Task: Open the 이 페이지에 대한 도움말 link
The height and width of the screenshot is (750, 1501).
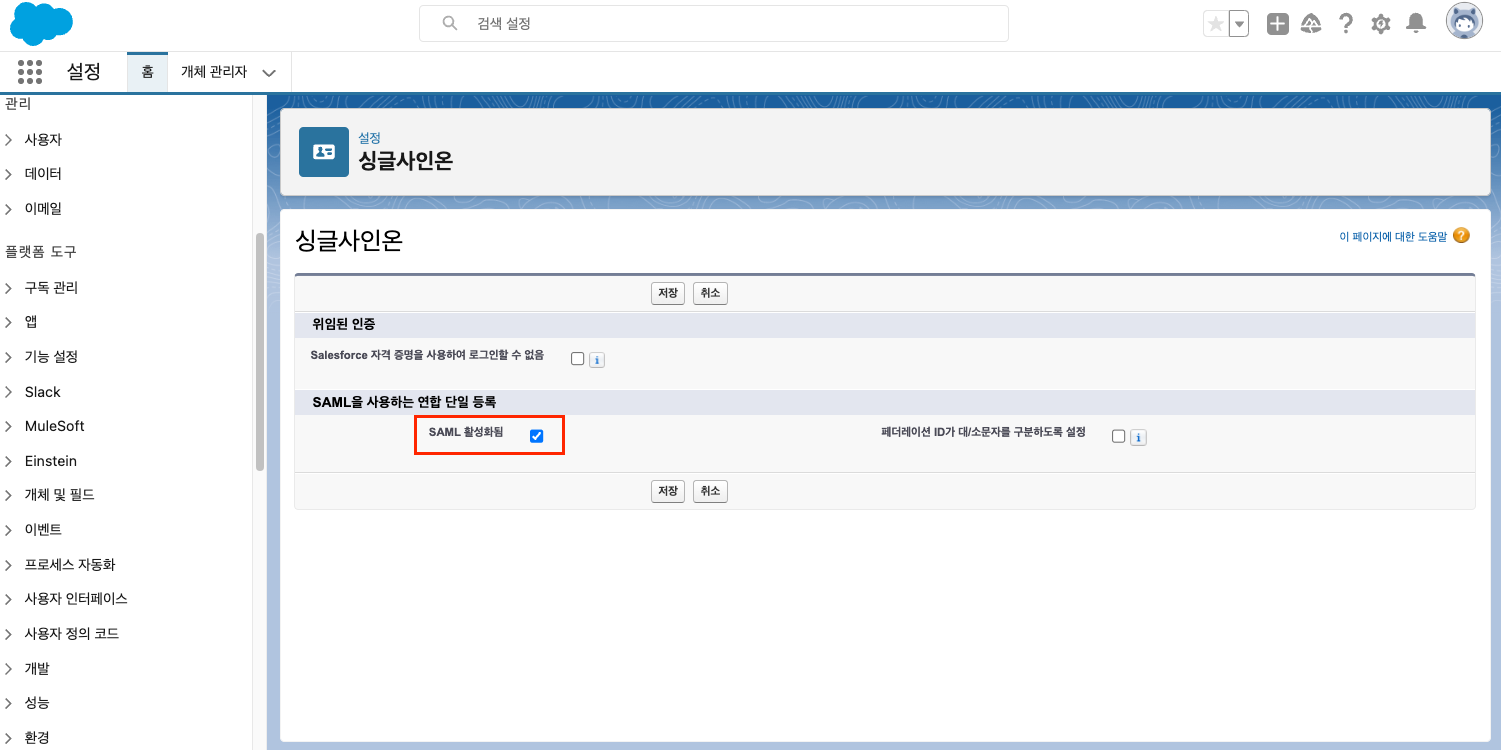Action: pos(1392,237)
